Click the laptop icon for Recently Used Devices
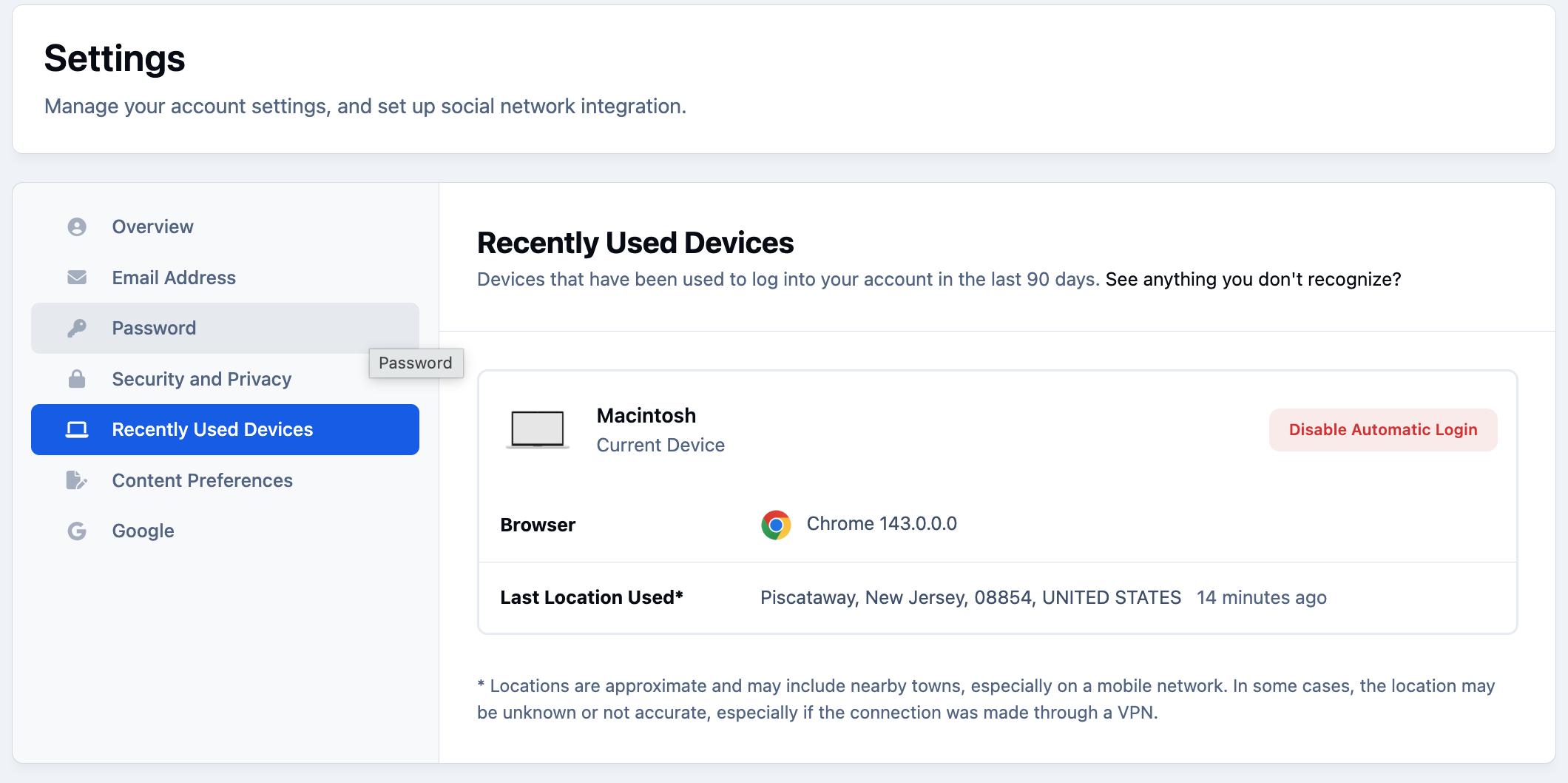This screenshot has width=1568, height=783. pyautogui.click(x=77, y=429)
